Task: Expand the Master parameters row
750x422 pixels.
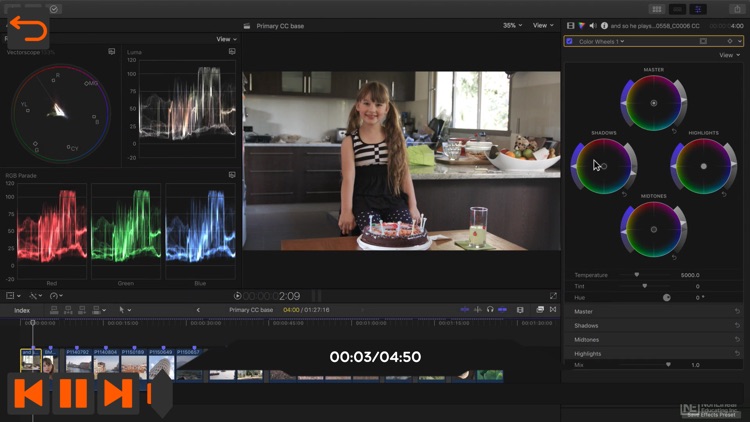Action: [653, 311]
